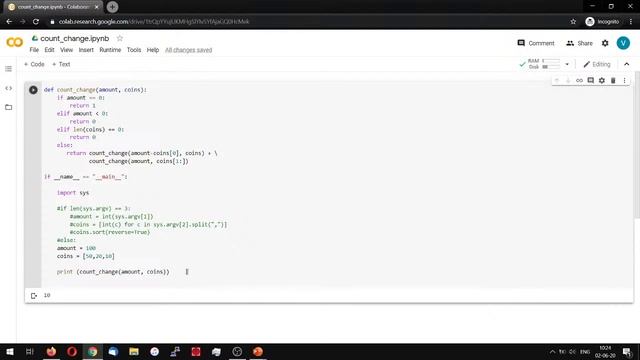Open user account avatar
640x360 pixels.
coord(623,43)
